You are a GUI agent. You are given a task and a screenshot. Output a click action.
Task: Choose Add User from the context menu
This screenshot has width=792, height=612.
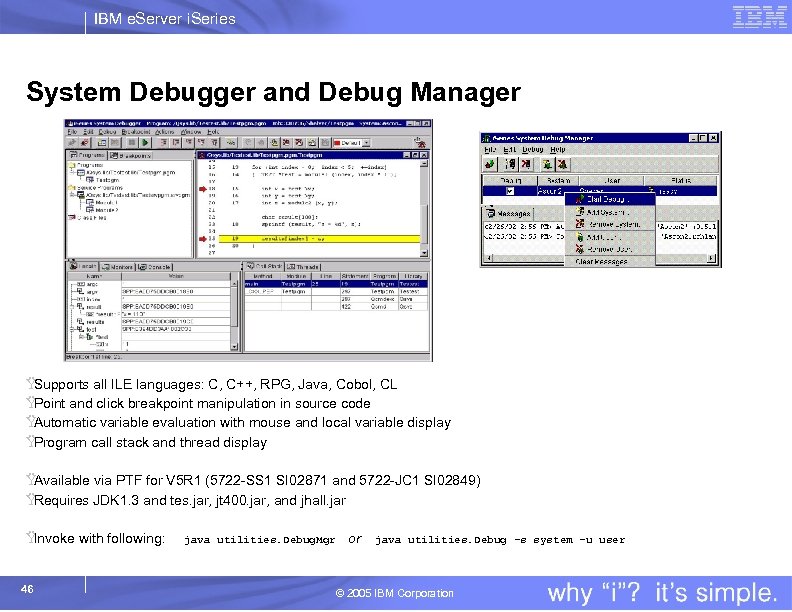coord(610,237)
